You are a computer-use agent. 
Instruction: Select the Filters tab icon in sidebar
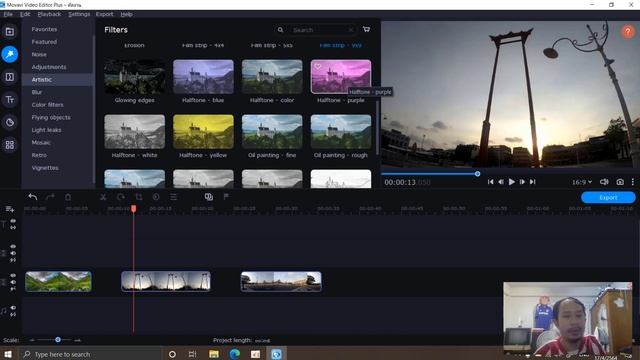10,54
